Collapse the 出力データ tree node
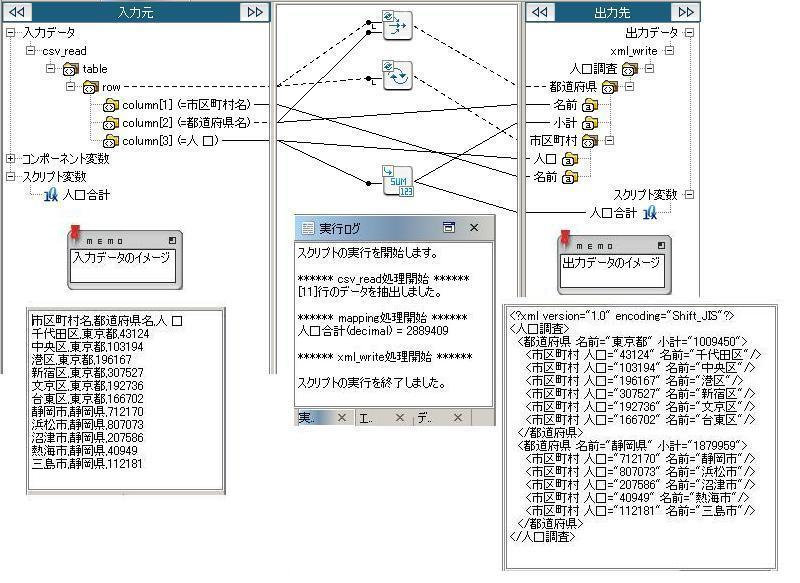This screenshot has height=583, width=800. click(689, 33)
